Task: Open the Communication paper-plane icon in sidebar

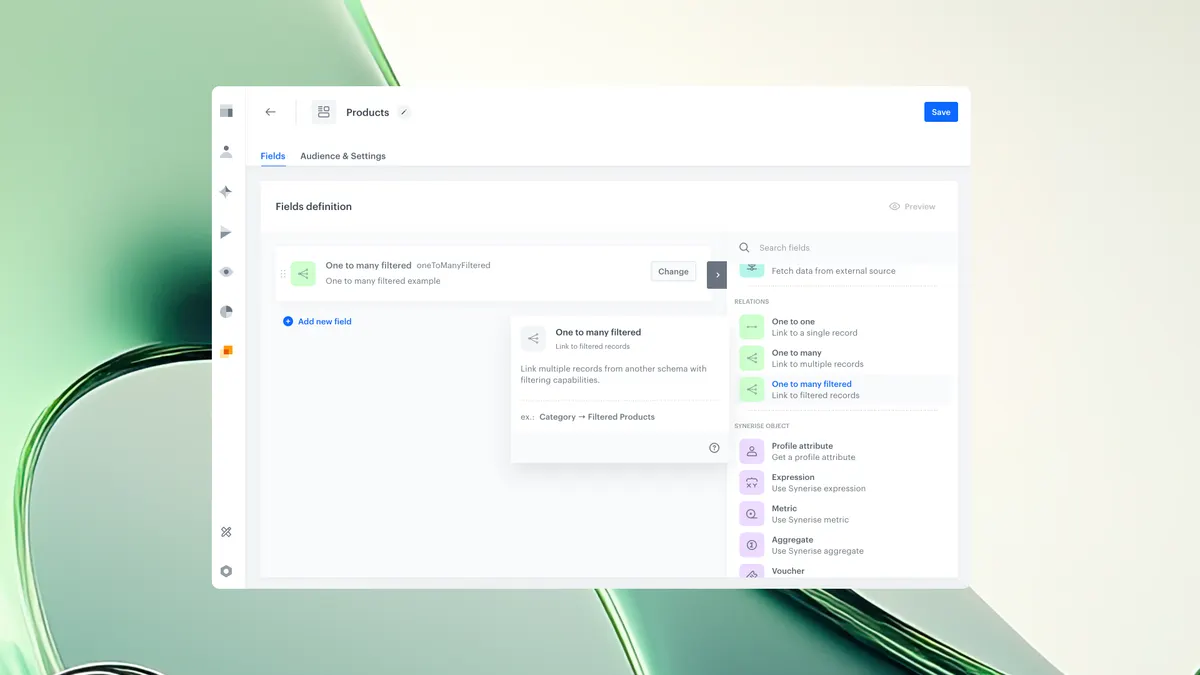Action: pos(226,232)
